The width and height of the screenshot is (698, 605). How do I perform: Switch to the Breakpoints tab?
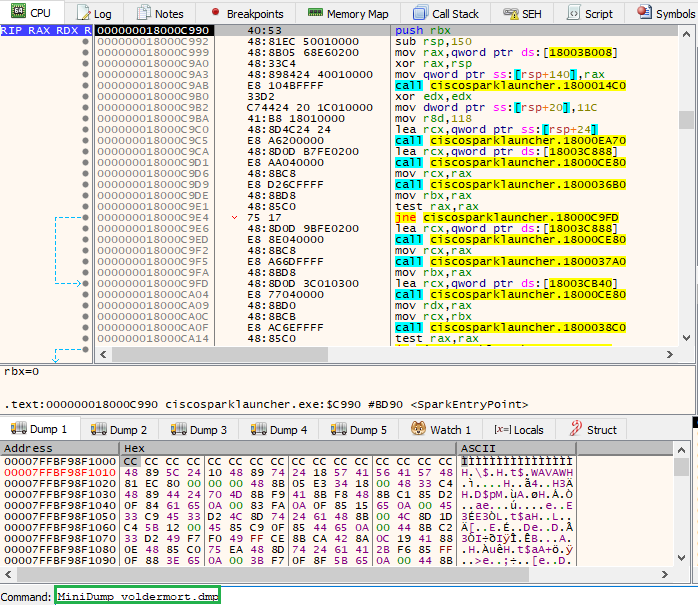pyautogui.click(x=247, y=14)
